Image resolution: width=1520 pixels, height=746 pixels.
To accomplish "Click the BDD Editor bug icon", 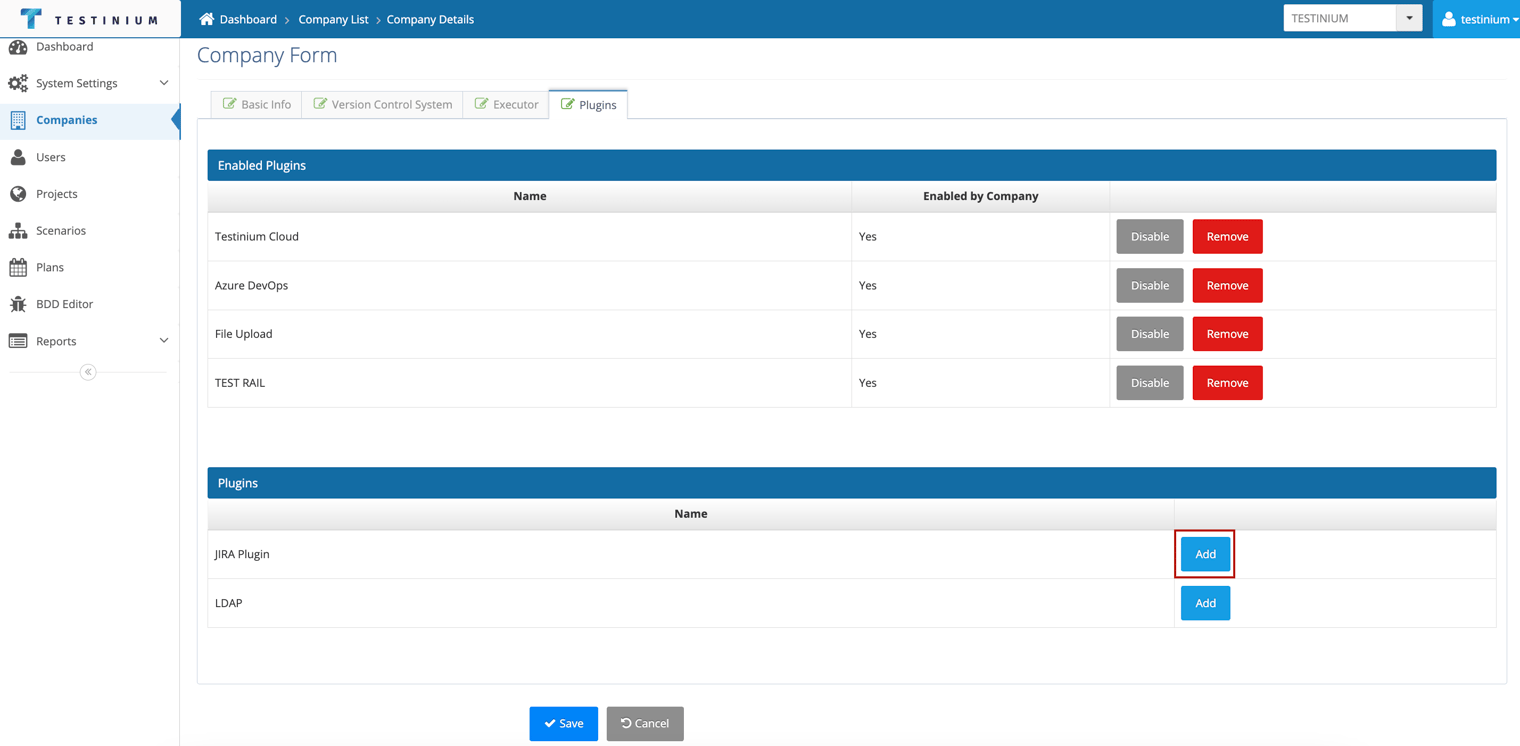I will click(18, 304).
